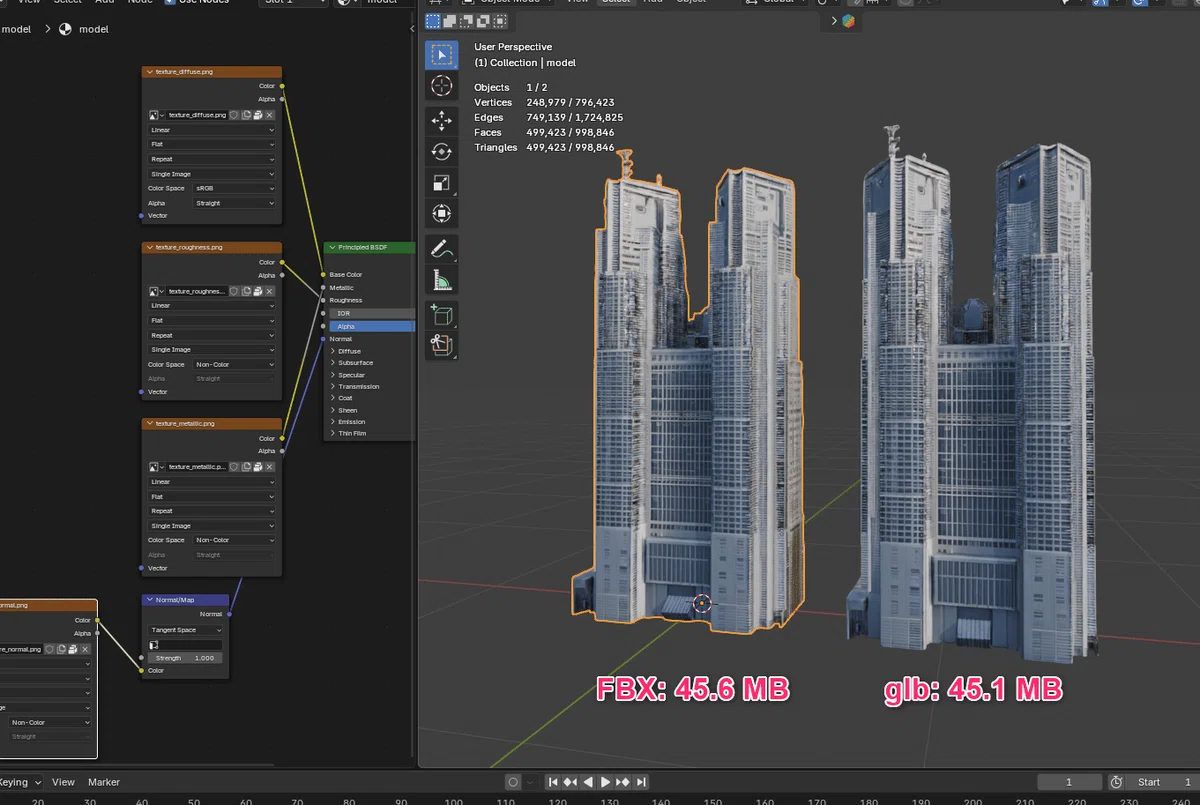Select the Annotate pencil tool
The height and width of the screenshot is (805, 1200).
[x=441, y=249]
